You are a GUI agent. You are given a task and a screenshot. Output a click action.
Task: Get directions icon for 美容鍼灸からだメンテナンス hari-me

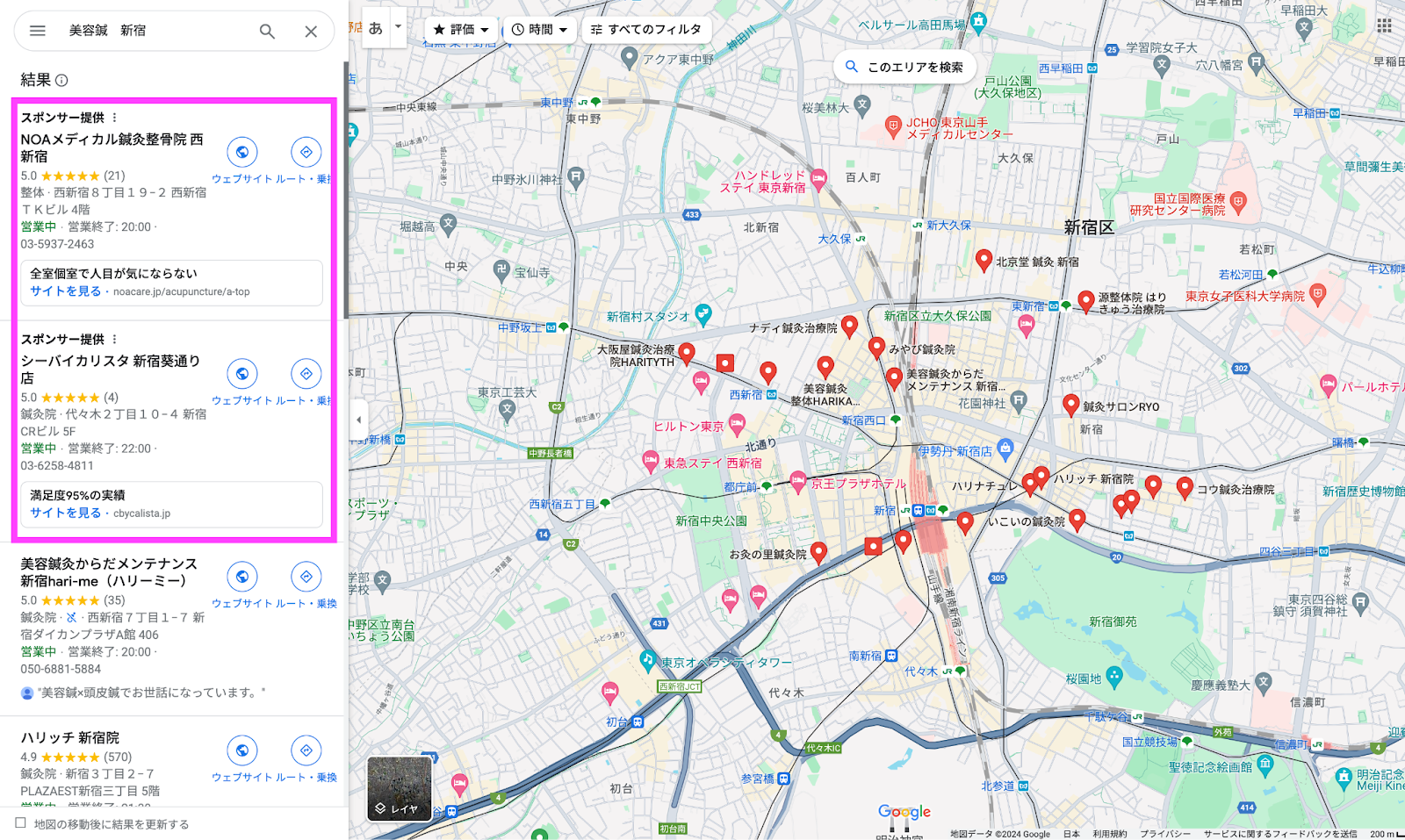coord(306,577)
